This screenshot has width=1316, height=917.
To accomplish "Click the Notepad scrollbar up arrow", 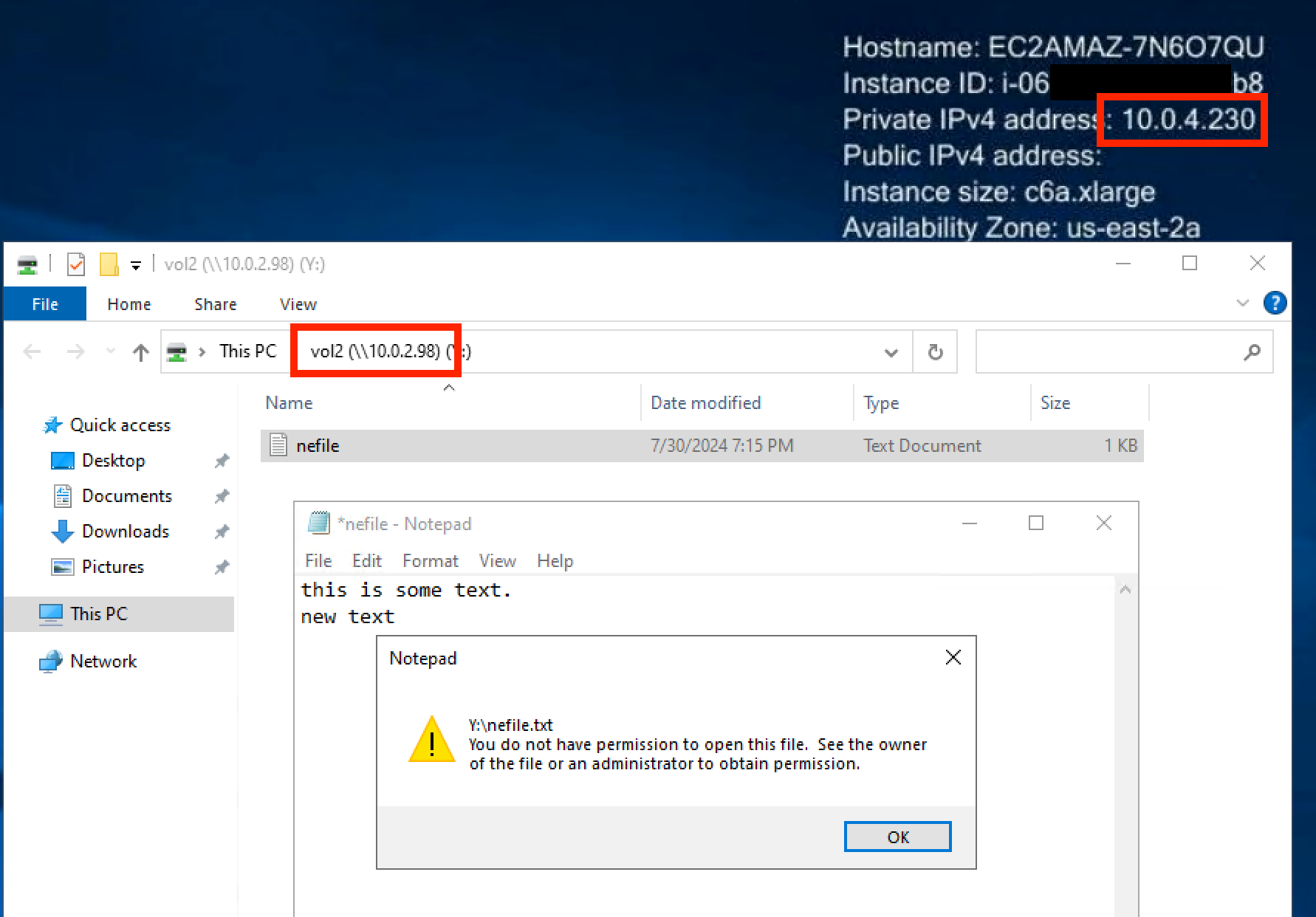I will coord(1125,588).
